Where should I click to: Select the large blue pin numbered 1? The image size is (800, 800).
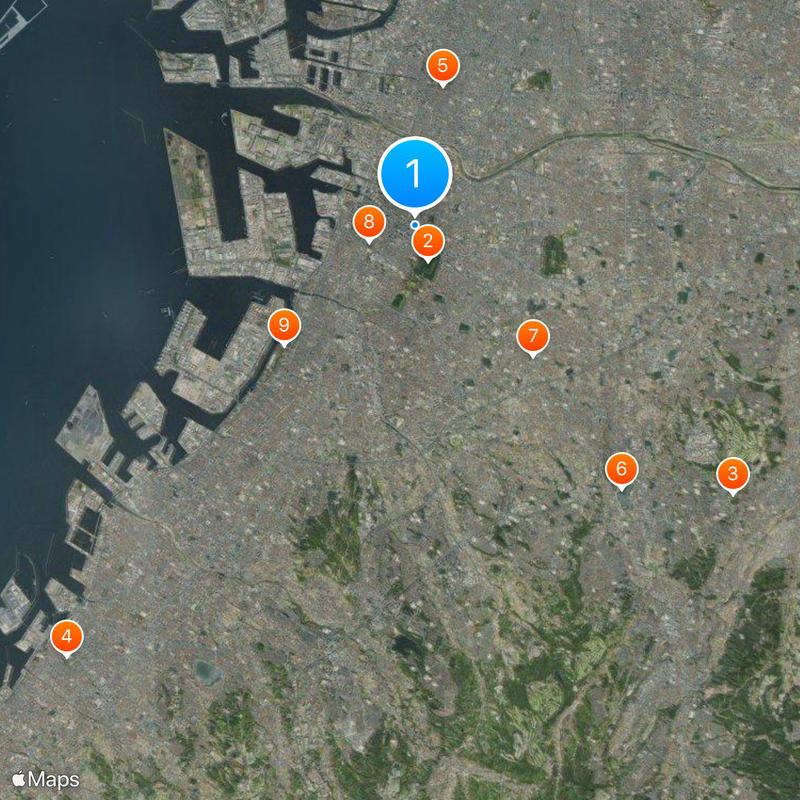(415, 173)
